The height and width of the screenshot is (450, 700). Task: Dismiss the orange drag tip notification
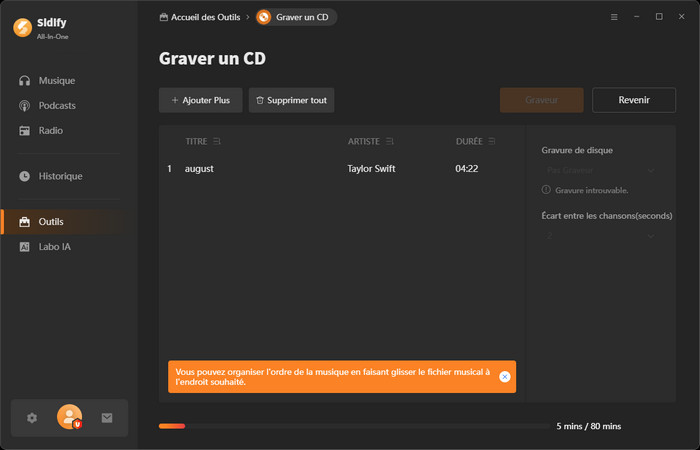pos(504,377)
